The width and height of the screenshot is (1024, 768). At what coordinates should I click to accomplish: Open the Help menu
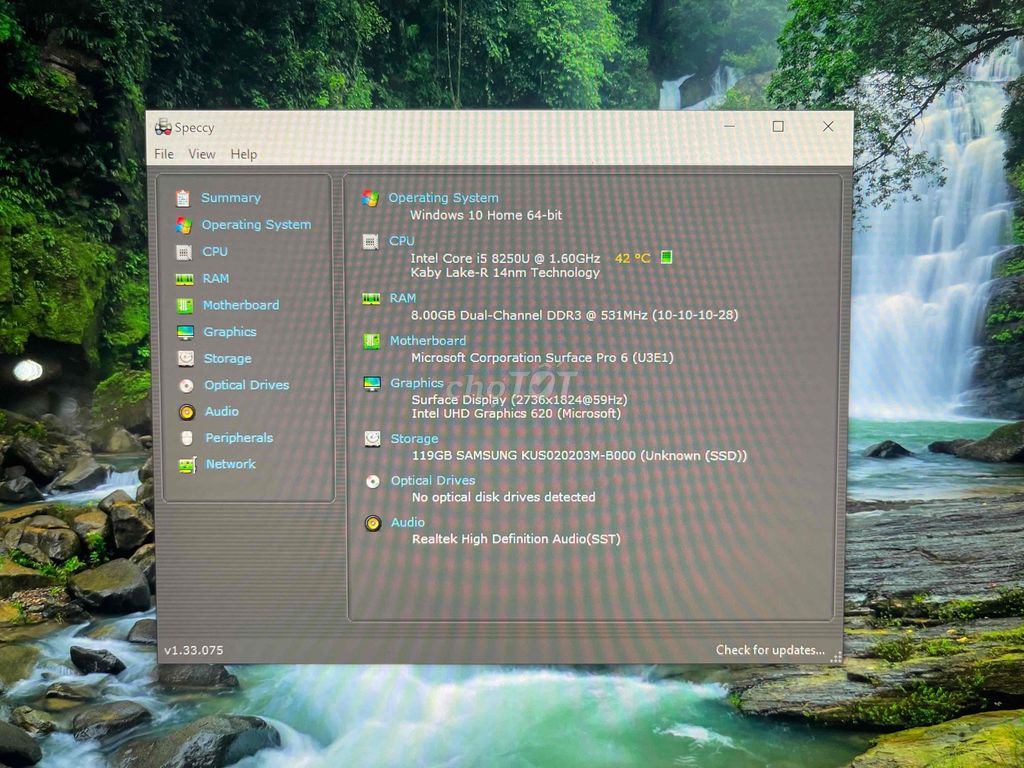pos(244,154)
